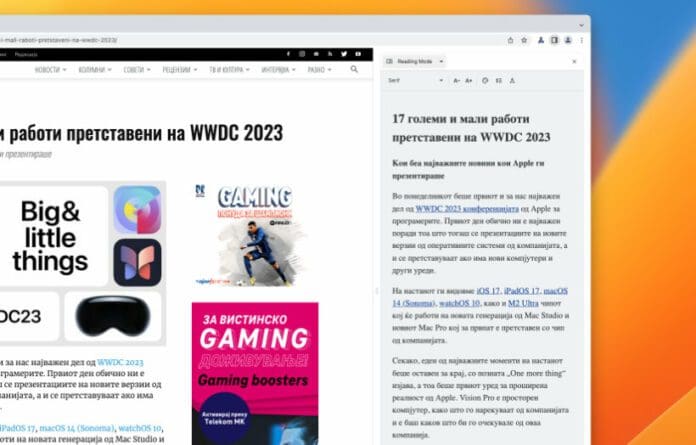Expand the НОВОСТИ menu

pos(50,70)
